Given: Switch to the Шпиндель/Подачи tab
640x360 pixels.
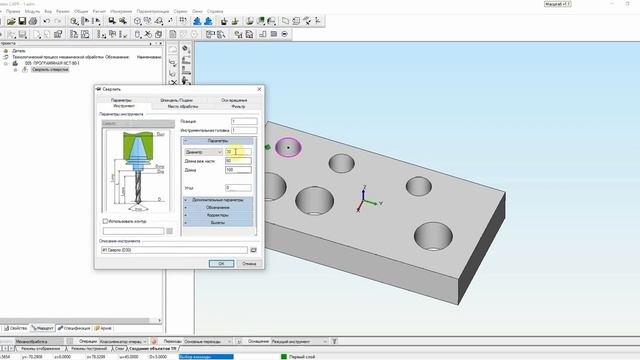Looking at the screenshot, I should (x=176, y=100).
